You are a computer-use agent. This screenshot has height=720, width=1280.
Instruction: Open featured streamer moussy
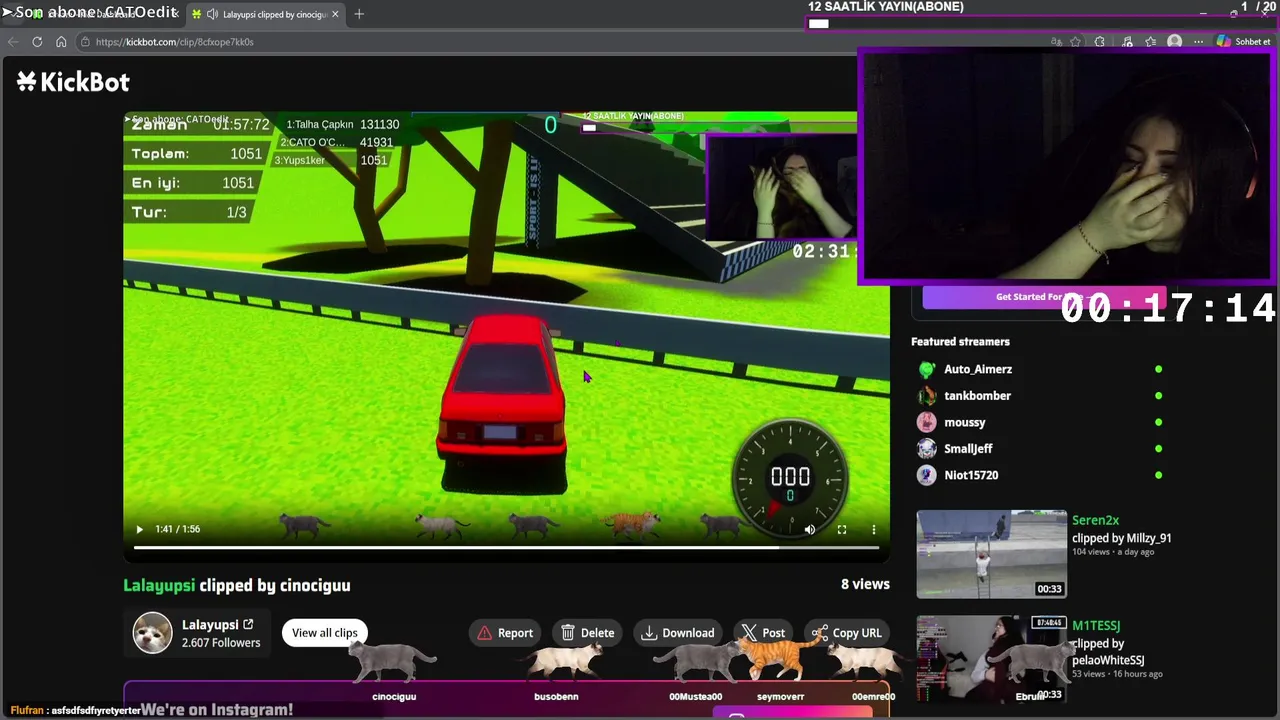(964, 422)
